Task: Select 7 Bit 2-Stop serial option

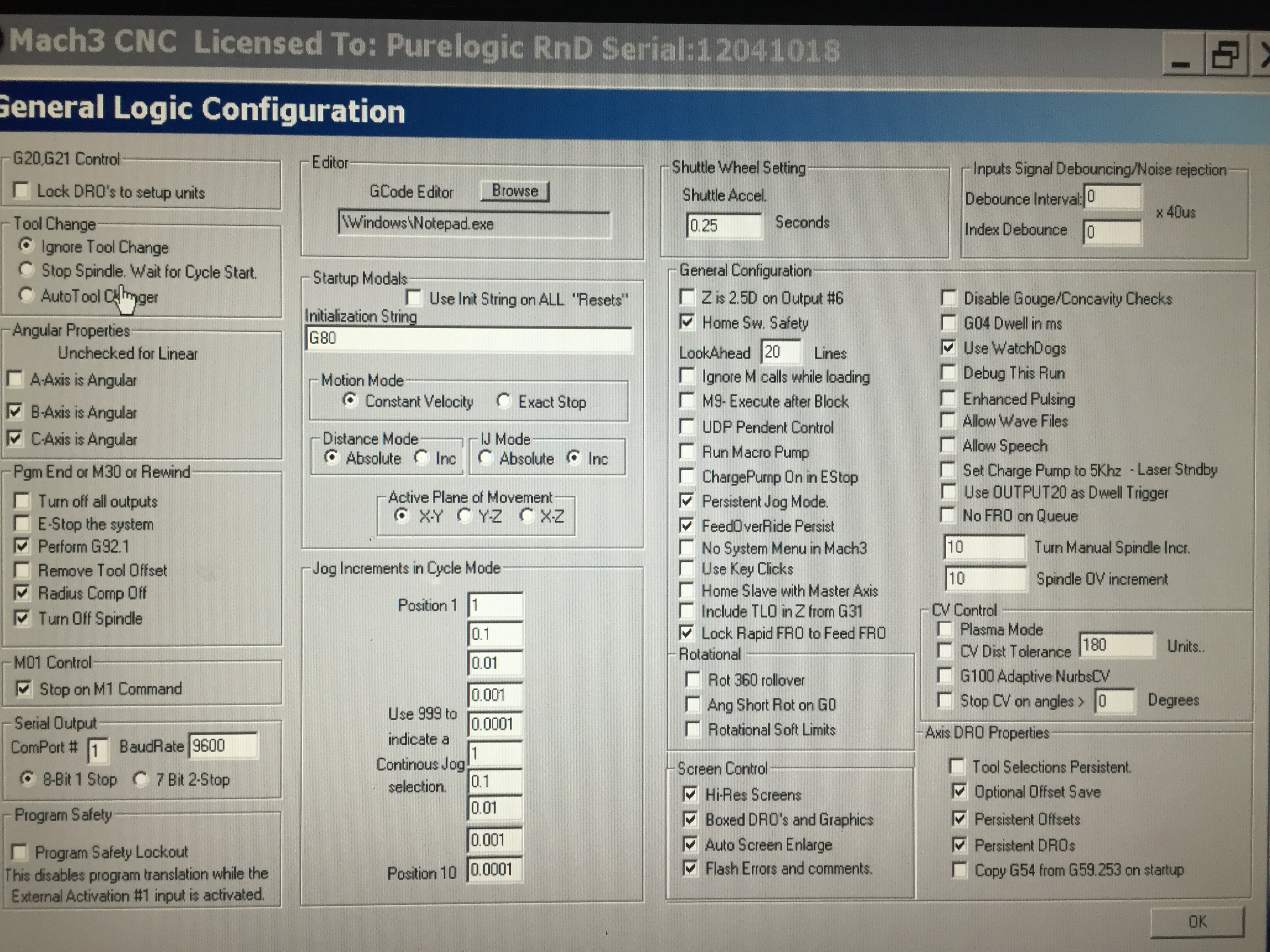Action: click(x=140, y=779)
